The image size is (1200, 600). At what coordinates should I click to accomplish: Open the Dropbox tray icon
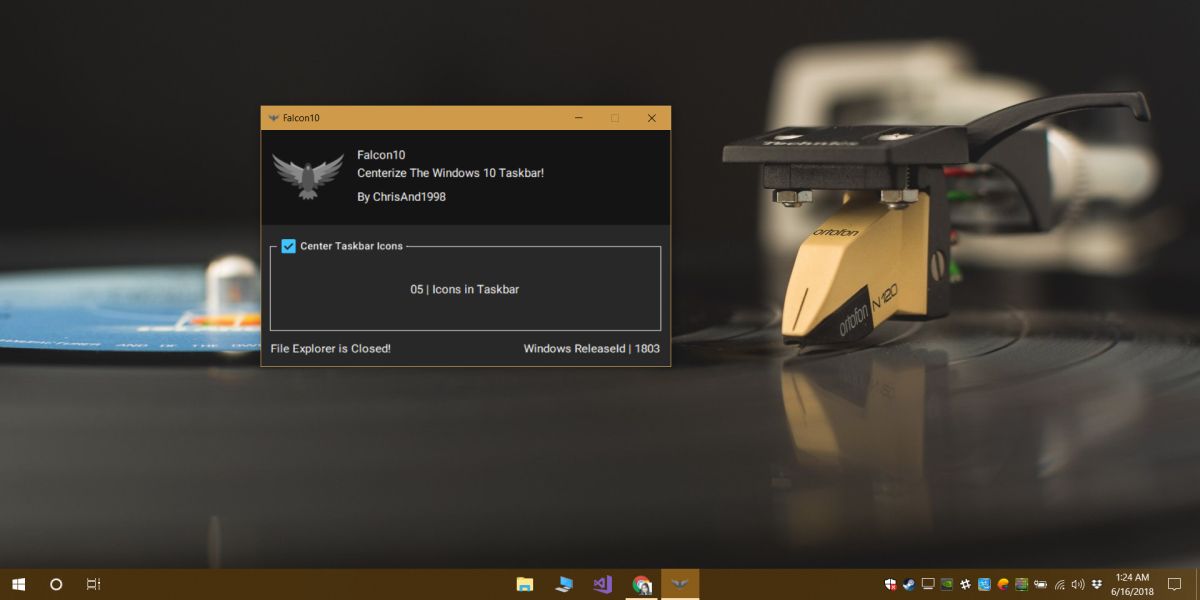[1097, 584]
